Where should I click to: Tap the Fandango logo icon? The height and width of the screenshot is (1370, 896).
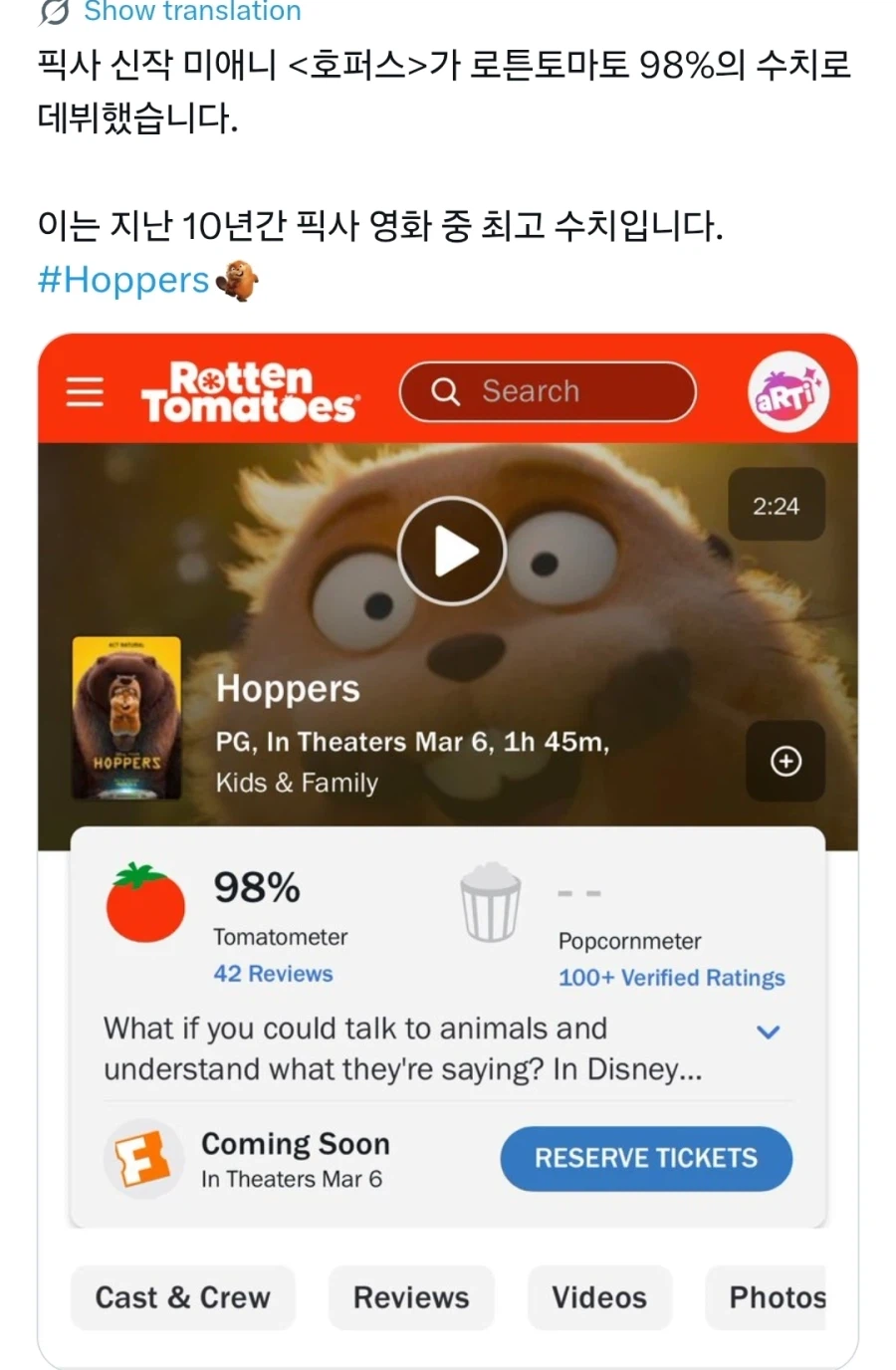coord(143,1159)
